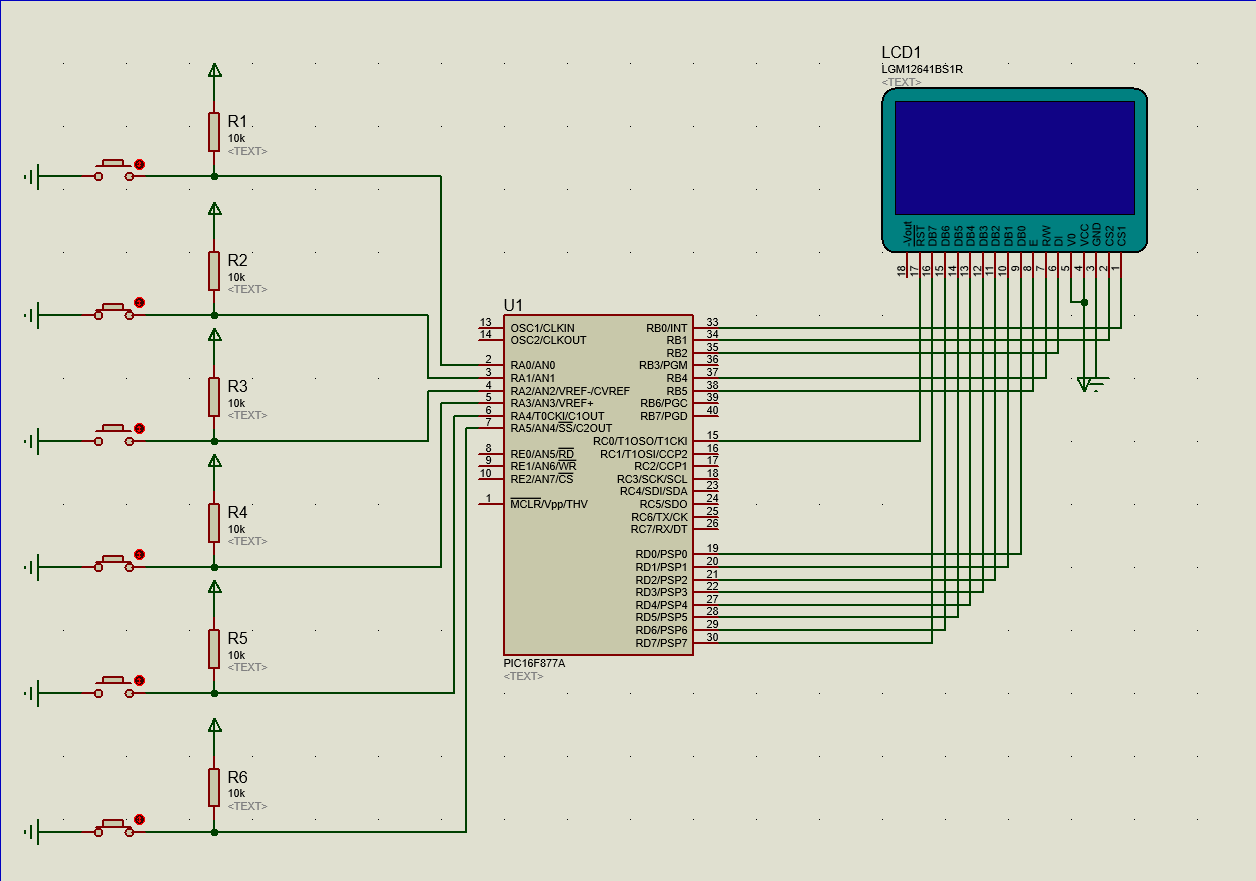Toggle the red latch dot on R5's button
The width and height of the screenshot is (1256, 881).
pos(139,680)
